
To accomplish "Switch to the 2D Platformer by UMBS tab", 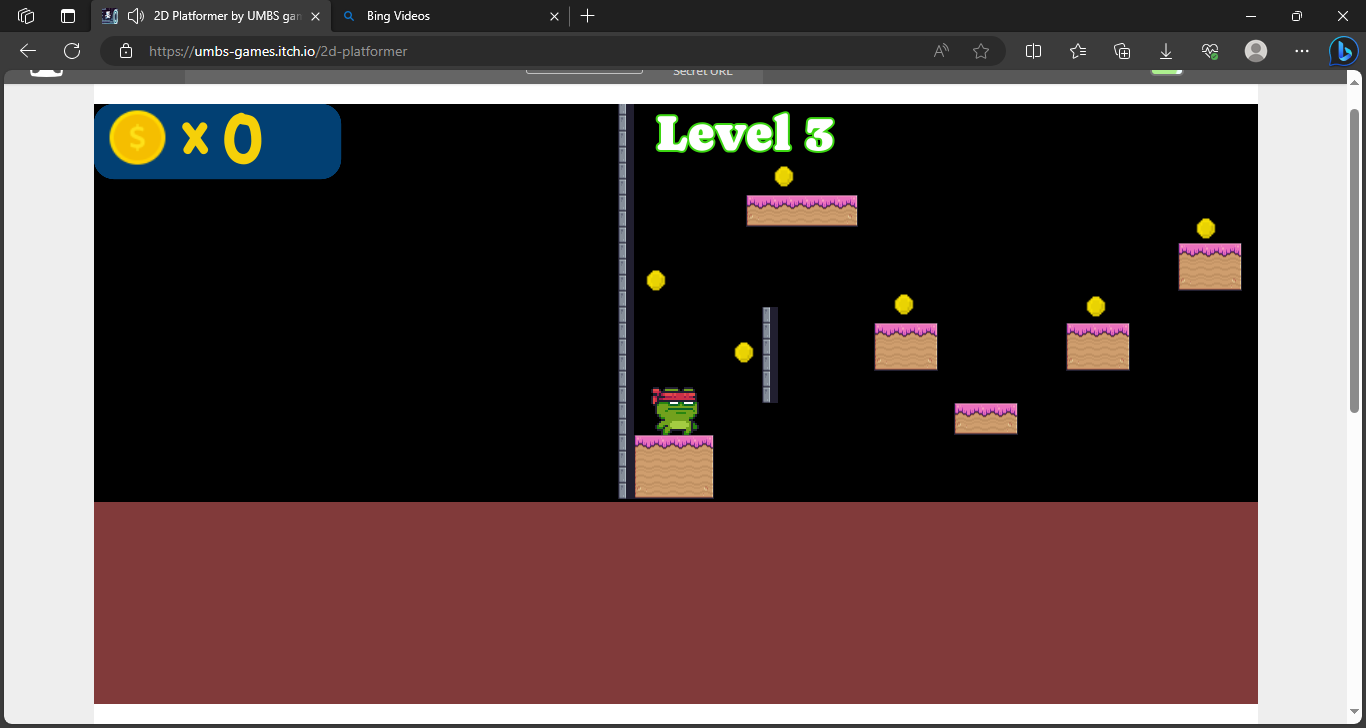I will pos(211,16).
